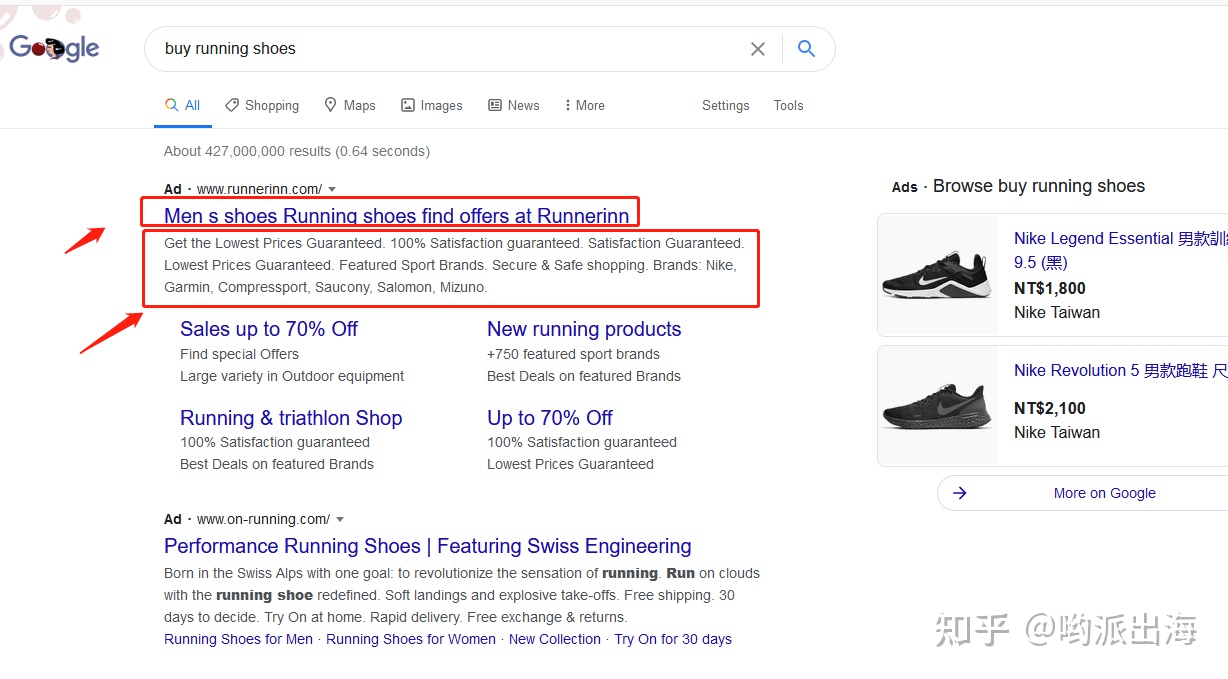Open the 'Running & triathlon Shop' sitelink
The image size is (1228, 679).
click(291, 418)
